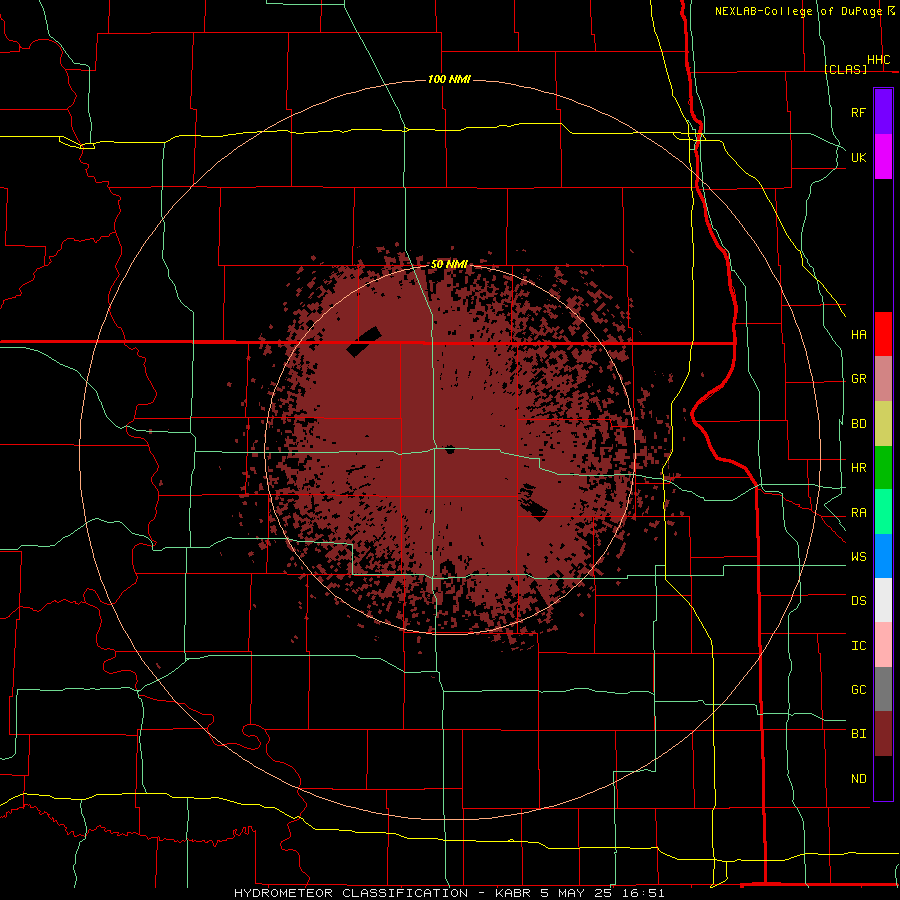Screen dimensions: 900x900
Task: Click the HA red legend swatch
Action: coord(883,334)
